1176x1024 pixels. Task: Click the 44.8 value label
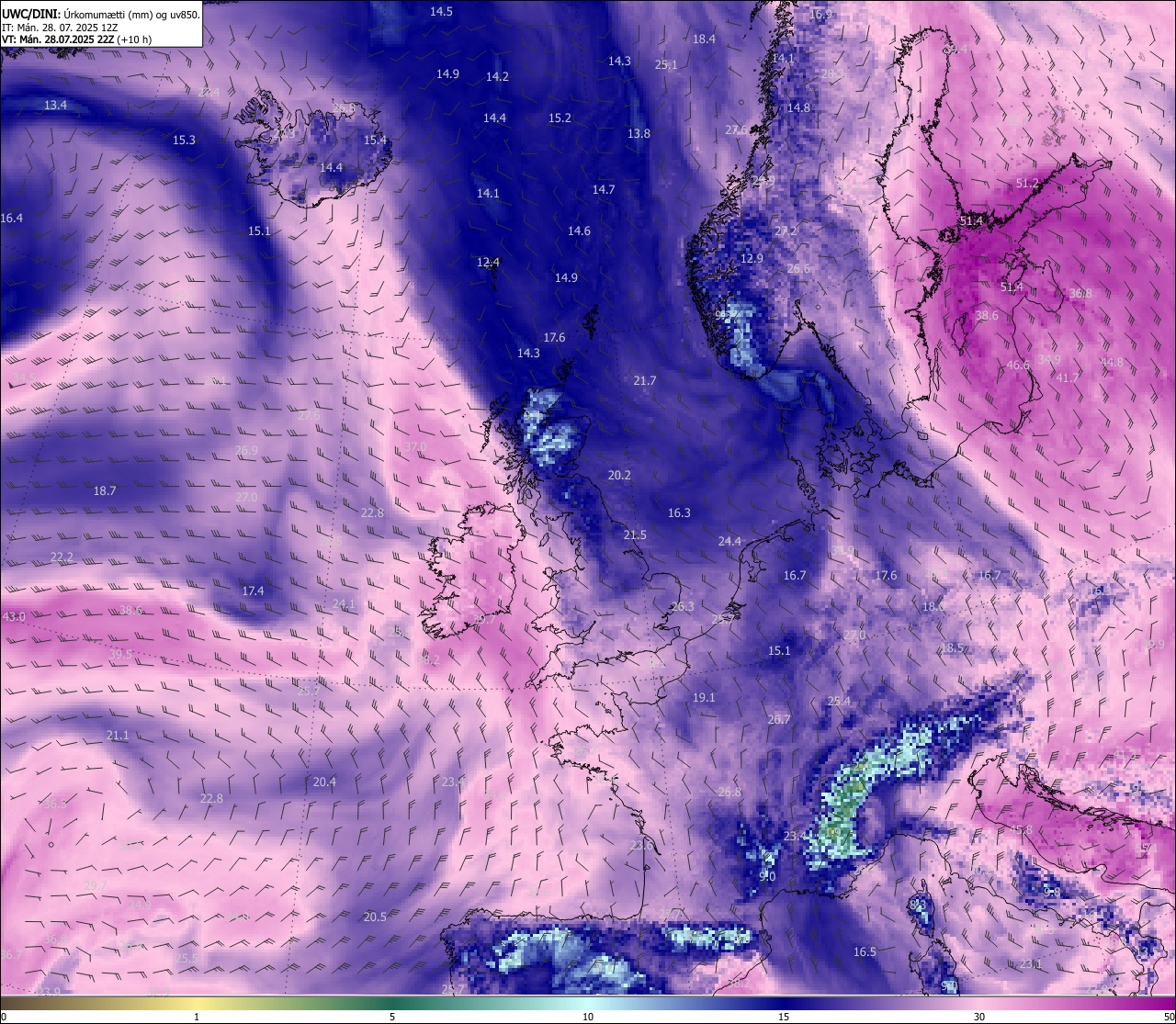coord(1112,363)
